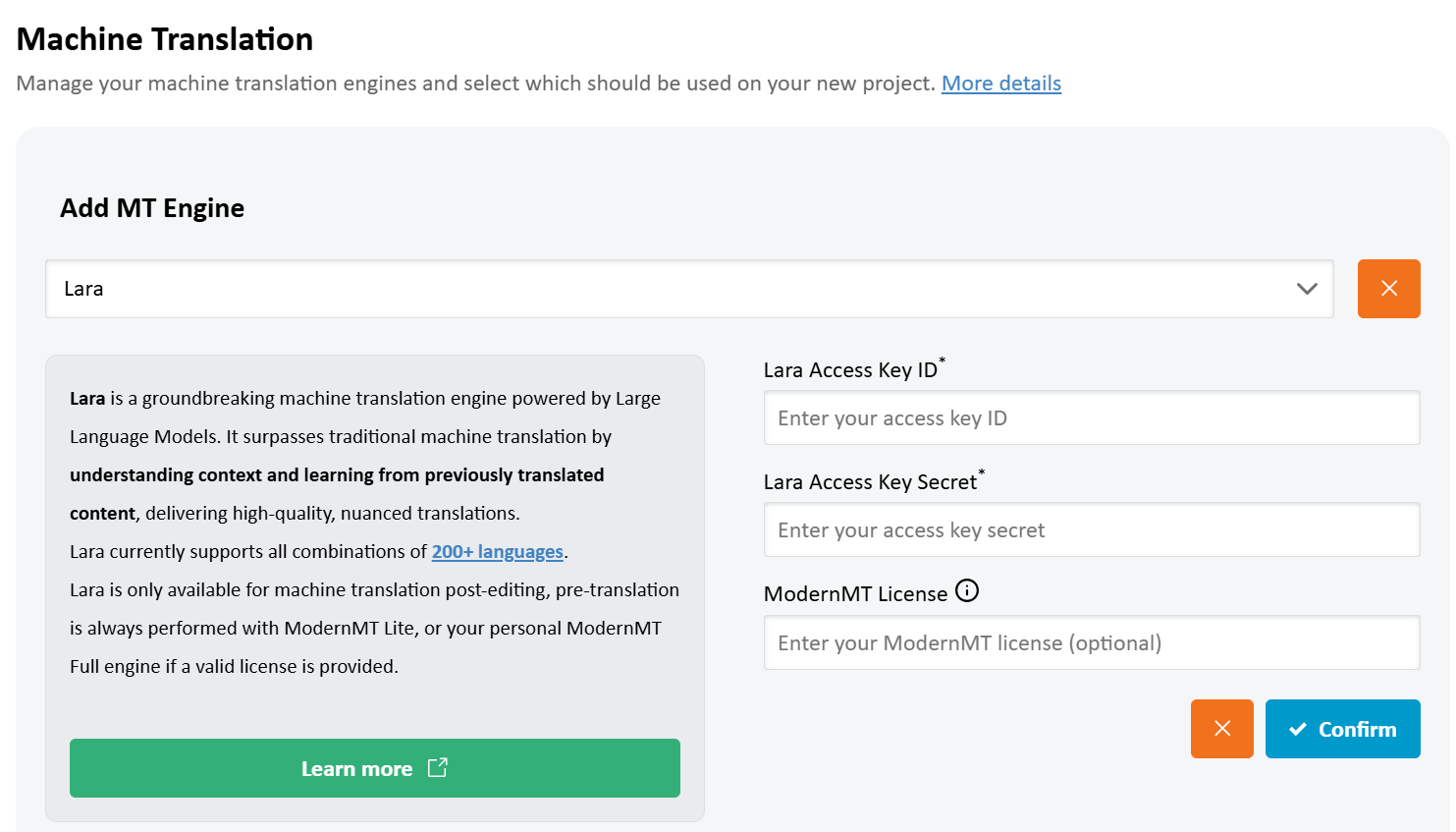1456x832 pixels.
Task: Open the 200+ languages link
Action: point(498,552)
